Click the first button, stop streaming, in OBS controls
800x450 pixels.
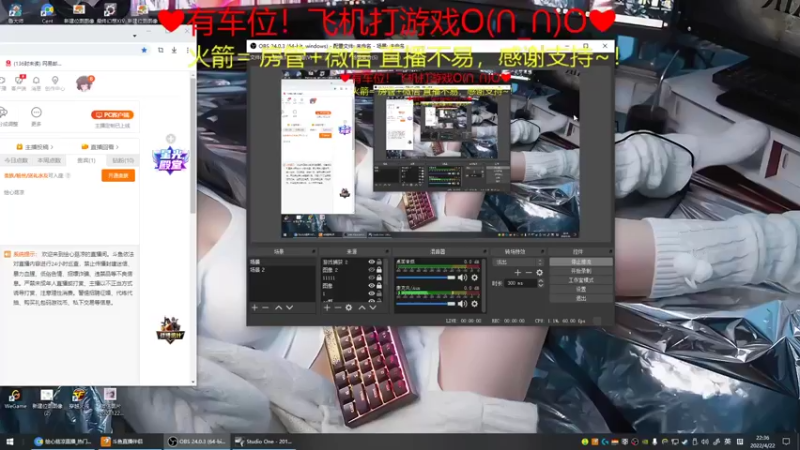[581, 262]
